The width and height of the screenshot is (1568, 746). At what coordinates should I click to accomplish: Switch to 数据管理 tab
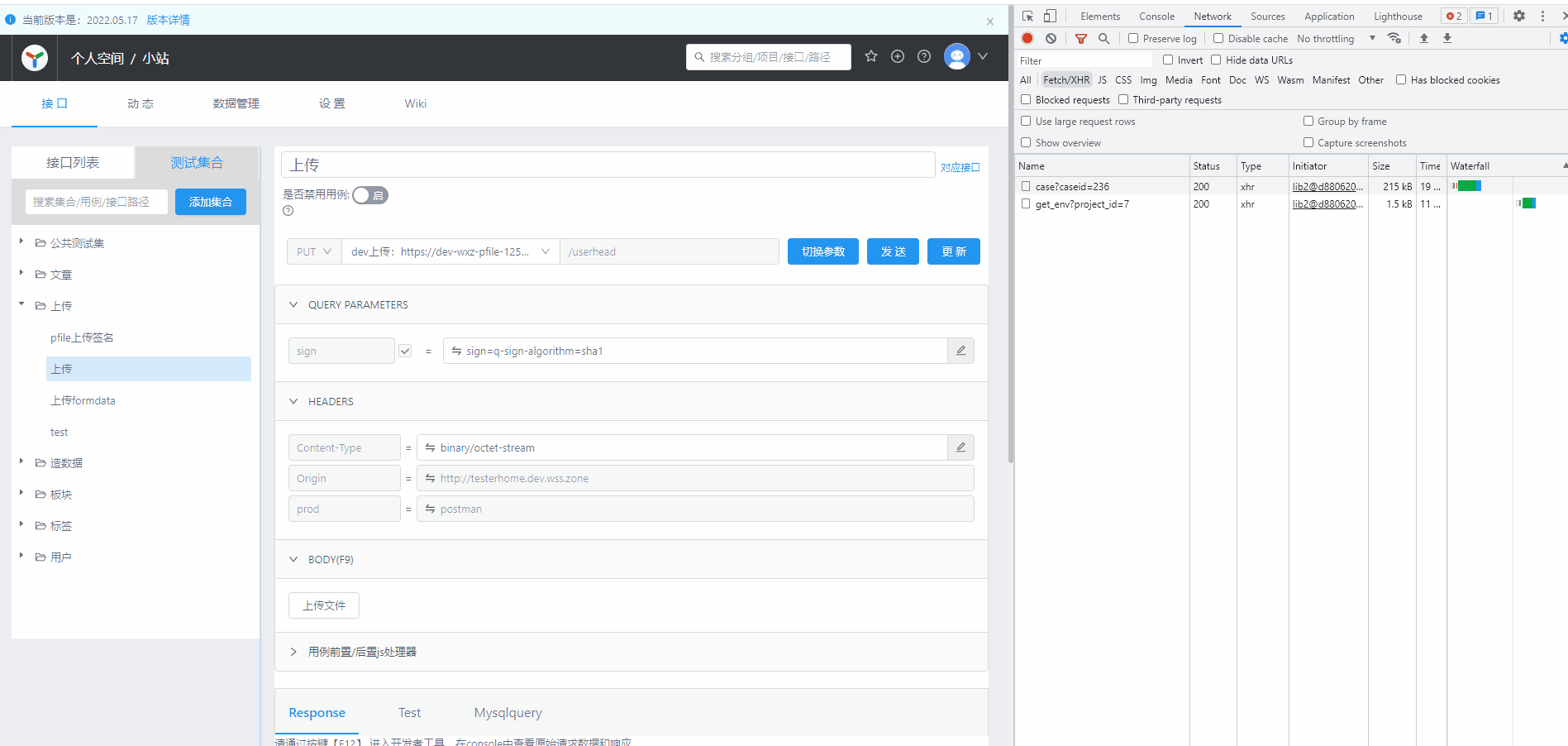pyautogui.click(x=236, y=103)
